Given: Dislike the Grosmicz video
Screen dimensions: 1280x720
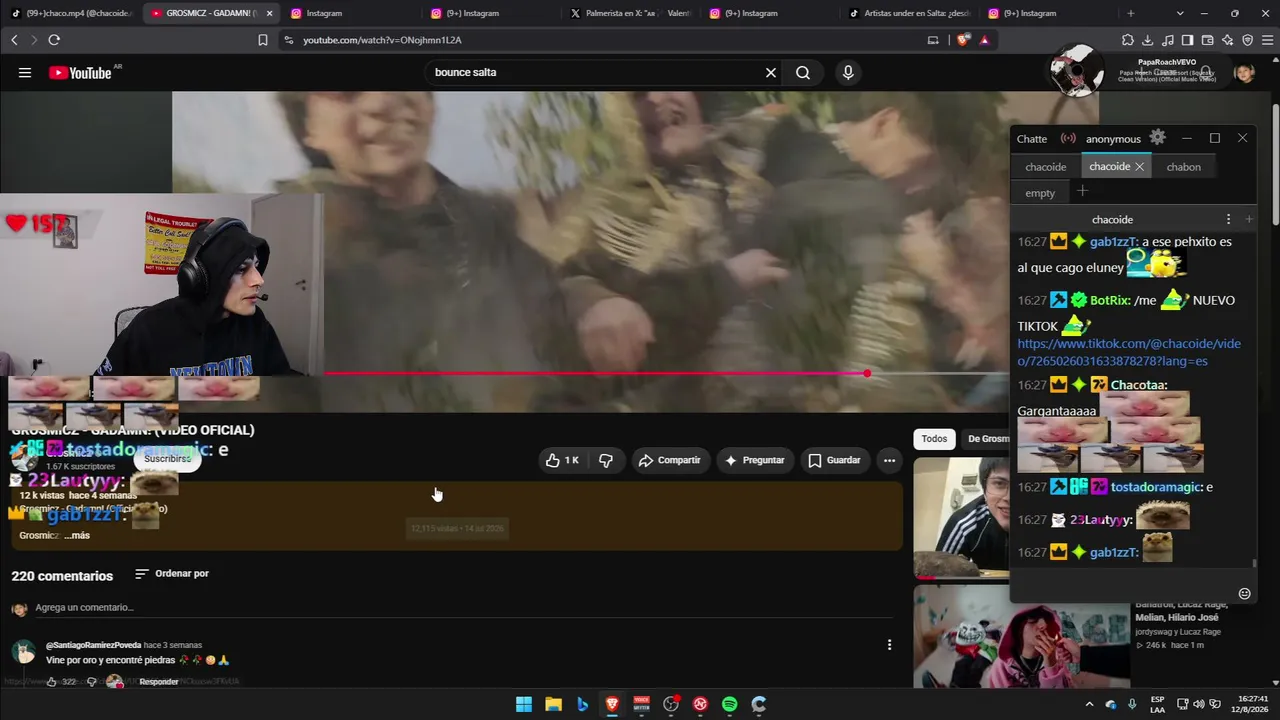Looking at the screenshot, I should click(606, 460).
